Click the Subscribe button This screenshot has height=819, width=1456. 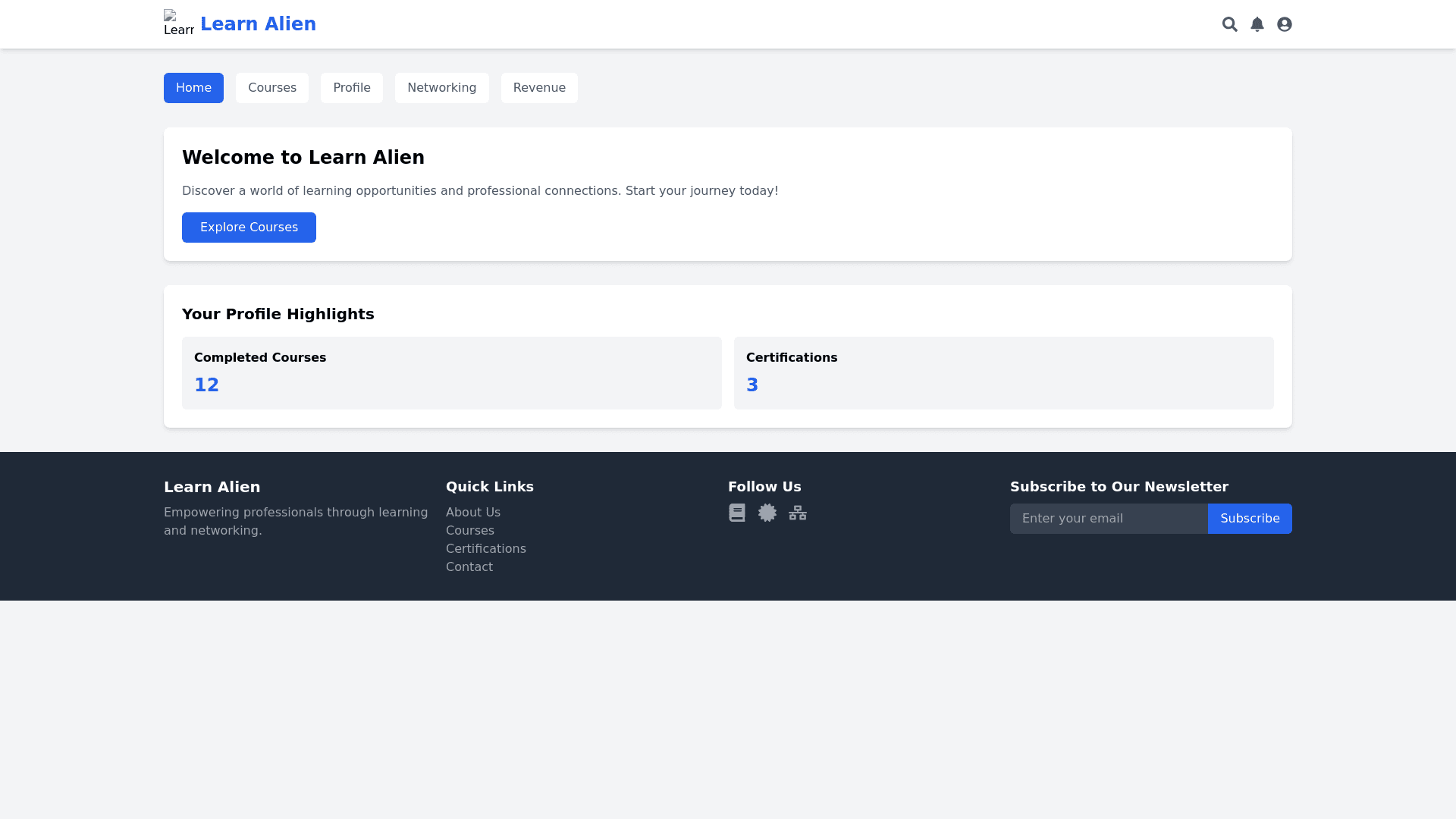pos(1249,519)
